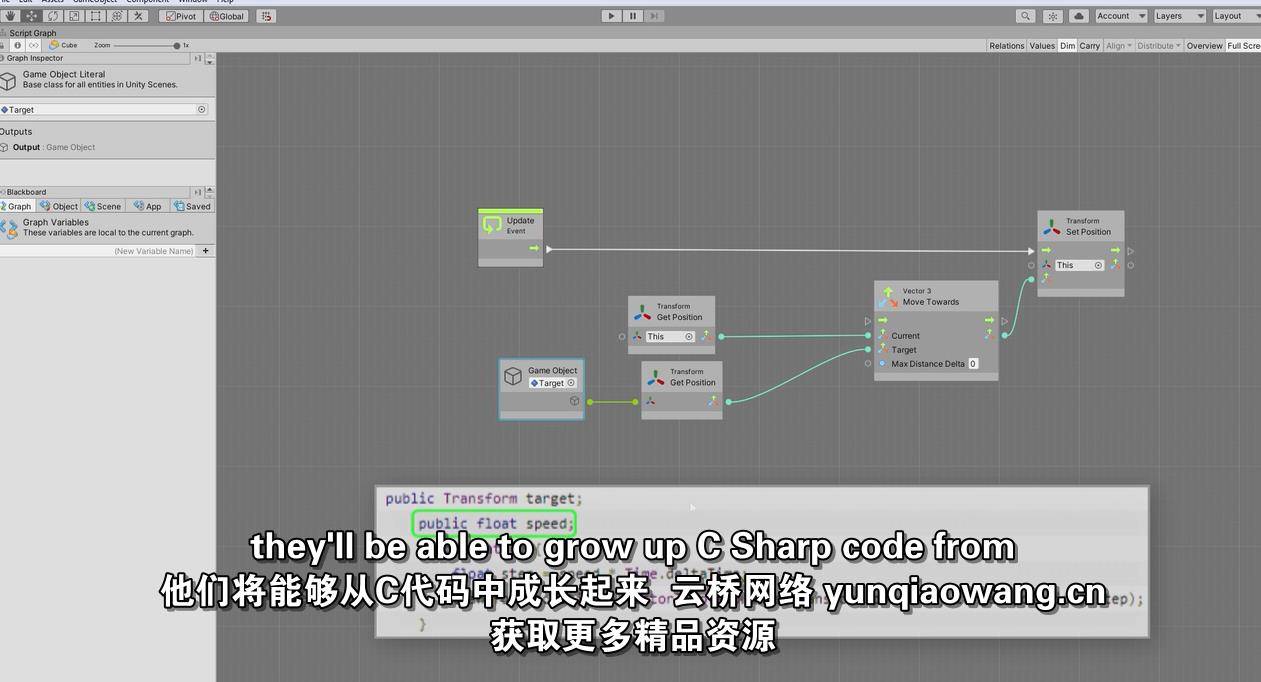Select the Scale tool
The width and height of the screenshot is (1261, 682).
(73, 16)
